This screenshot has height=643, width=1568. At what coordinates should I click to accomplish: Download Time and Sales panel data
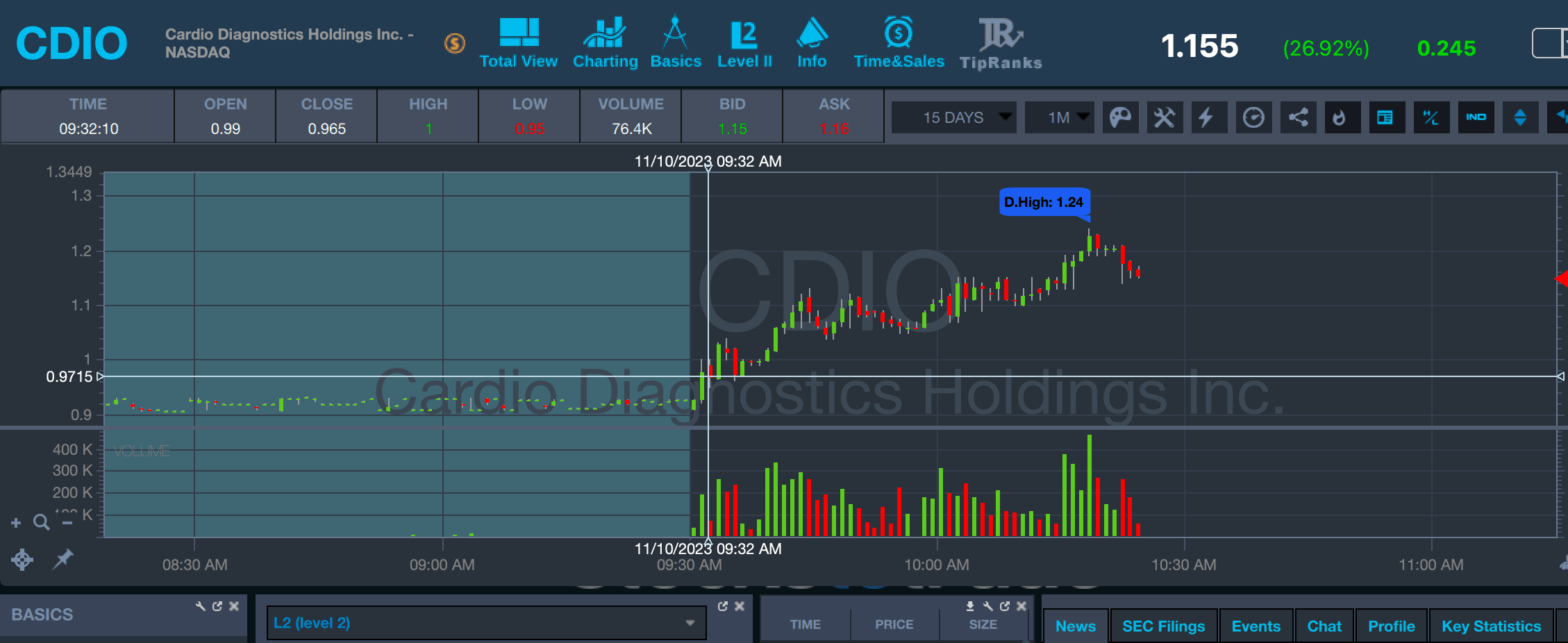(970, 606)
